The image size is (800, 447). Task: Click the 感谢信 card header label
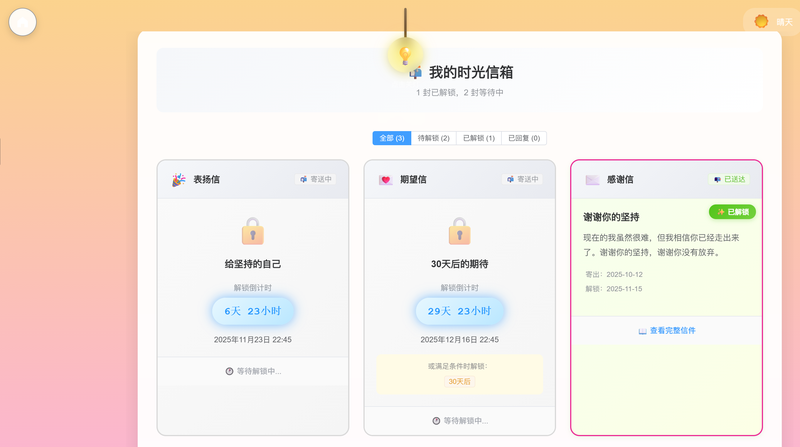tap(620, 180)
